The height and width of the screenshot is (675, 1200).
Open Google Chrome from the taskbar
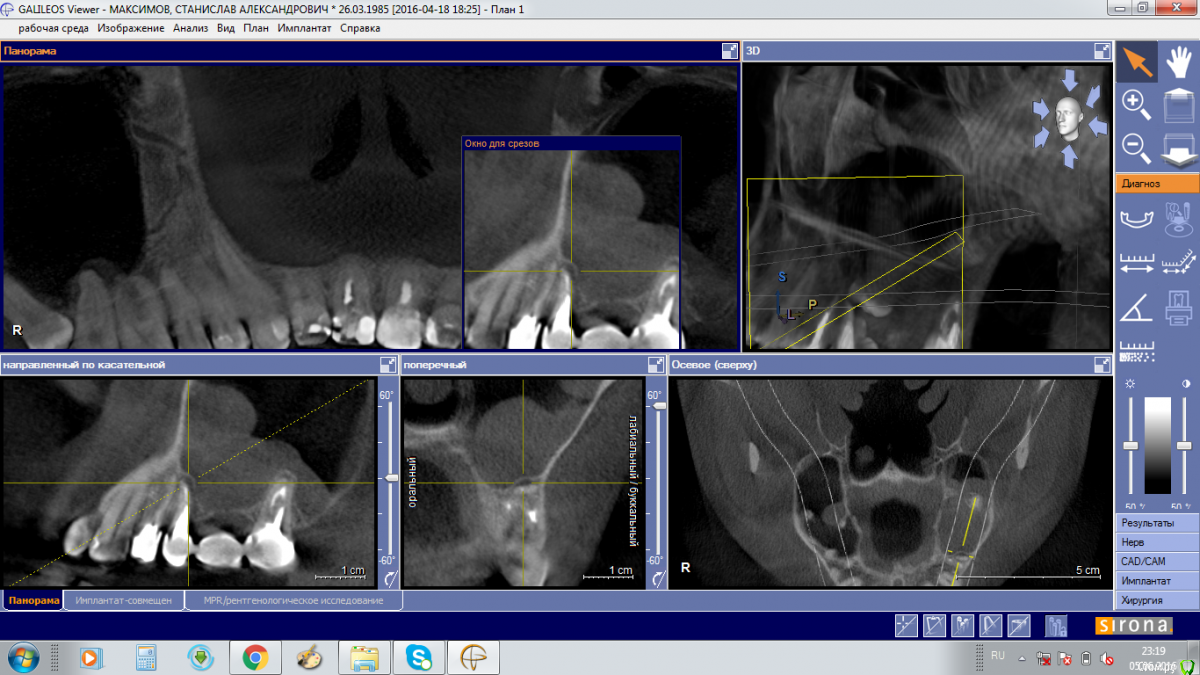click(254, 658)
